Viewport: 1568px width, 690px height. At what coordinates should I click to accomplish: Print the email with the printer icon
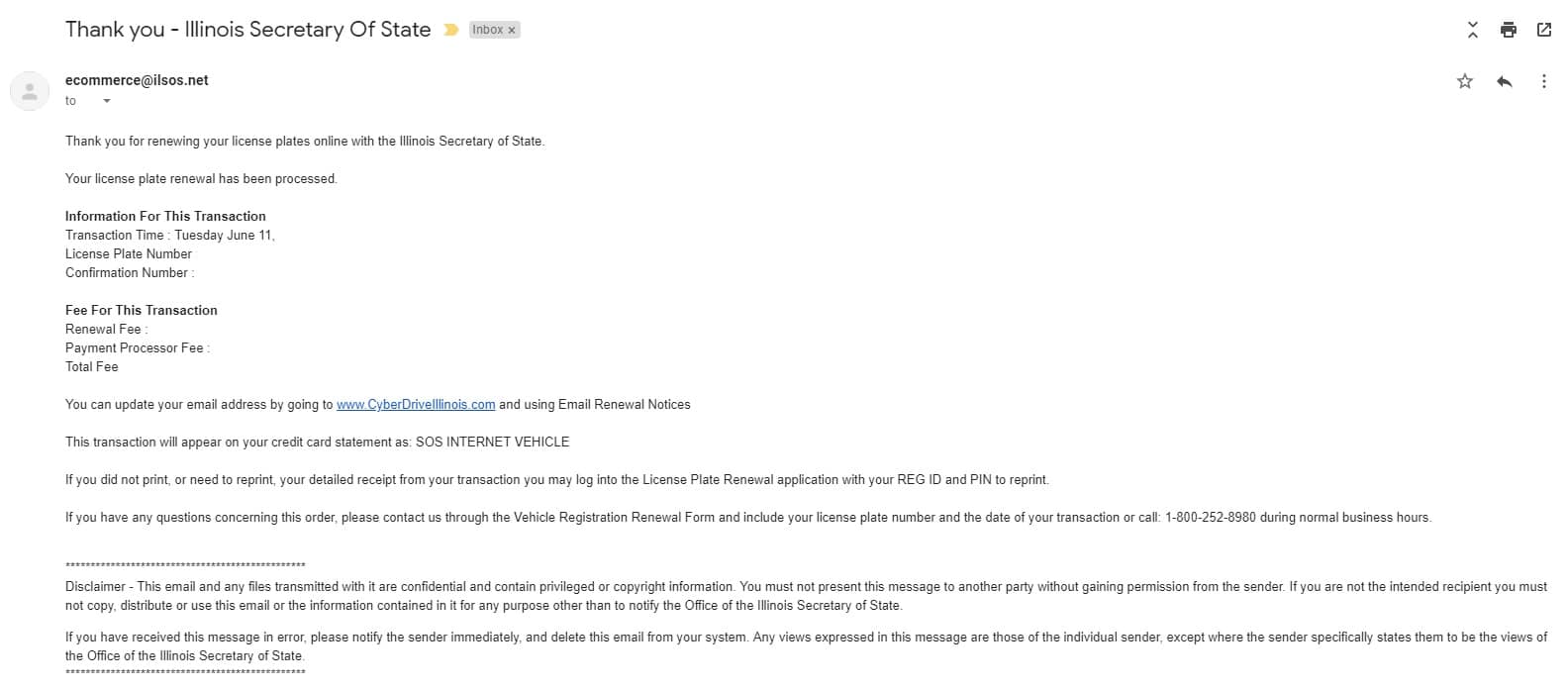[1508, 30]
